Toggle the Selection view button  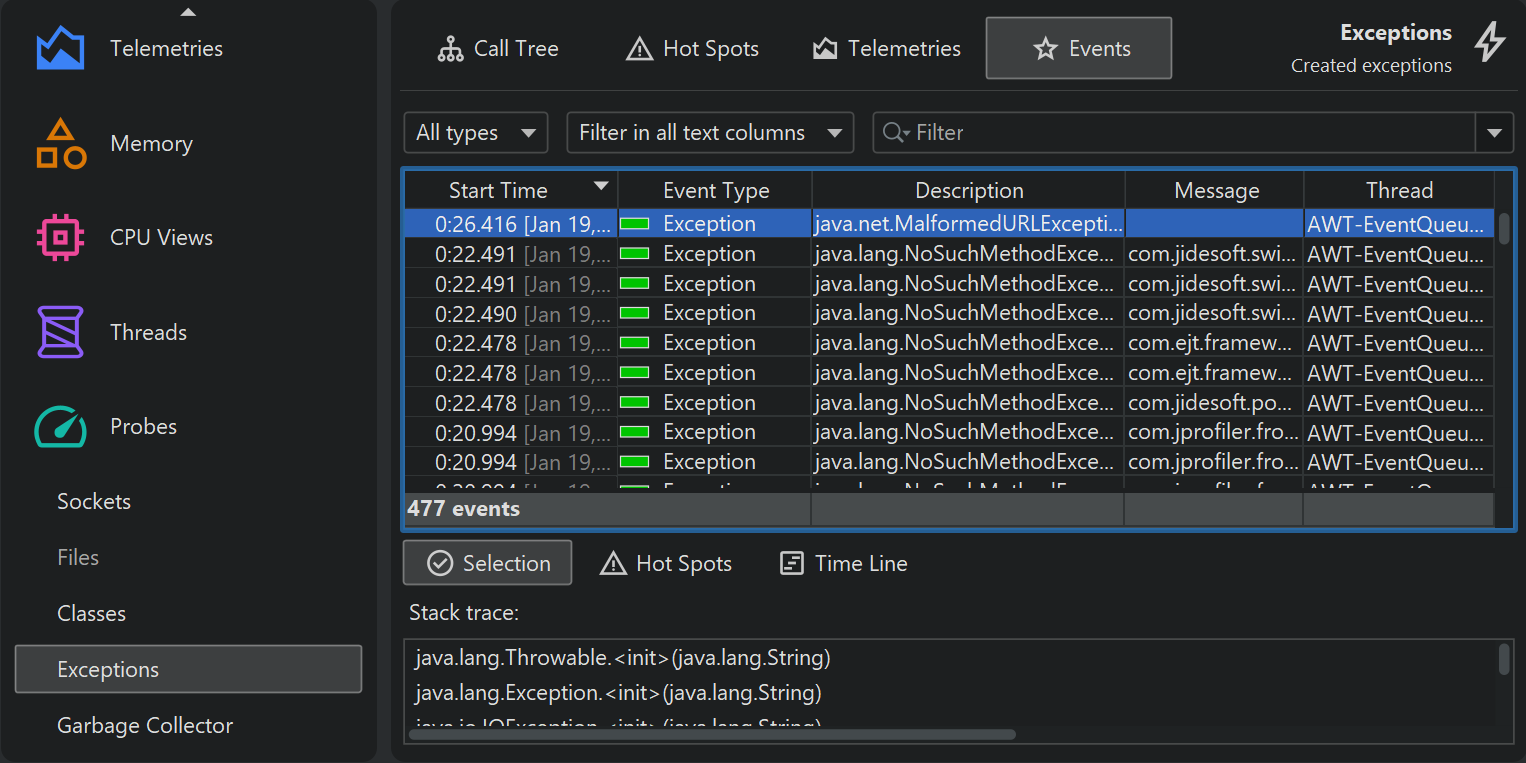coord(488,563)
